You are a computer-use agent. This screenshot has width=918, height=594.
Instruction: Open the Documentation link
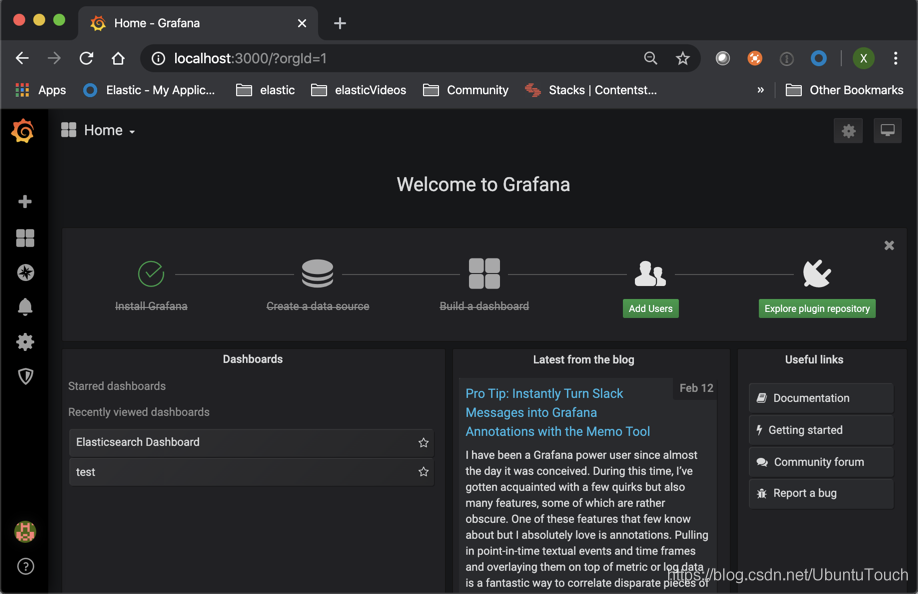(821, 398)
